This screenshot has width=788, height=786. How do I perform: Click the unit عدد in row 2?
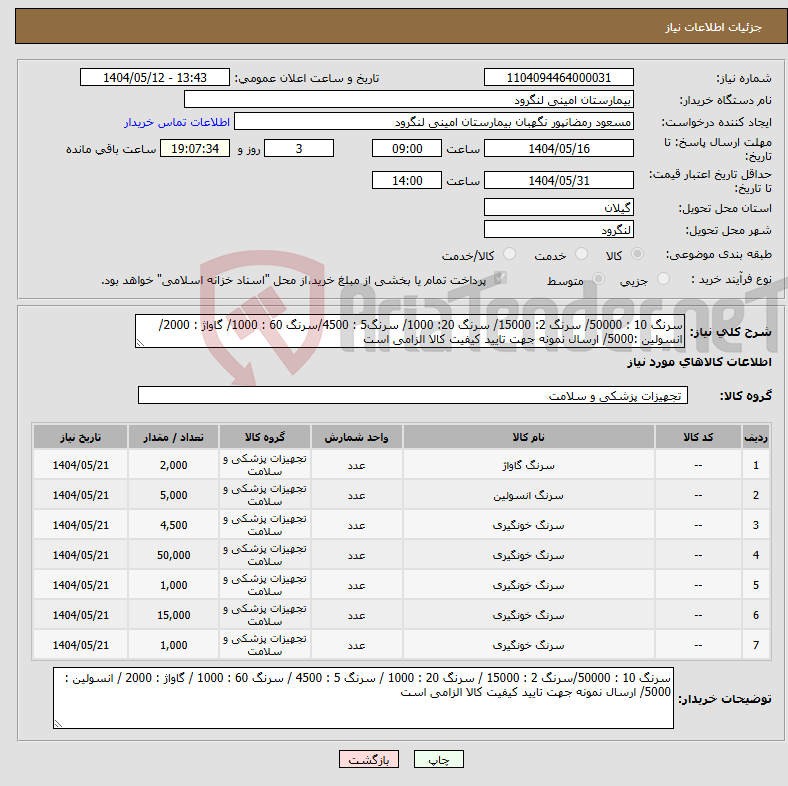tap(356, 495)
